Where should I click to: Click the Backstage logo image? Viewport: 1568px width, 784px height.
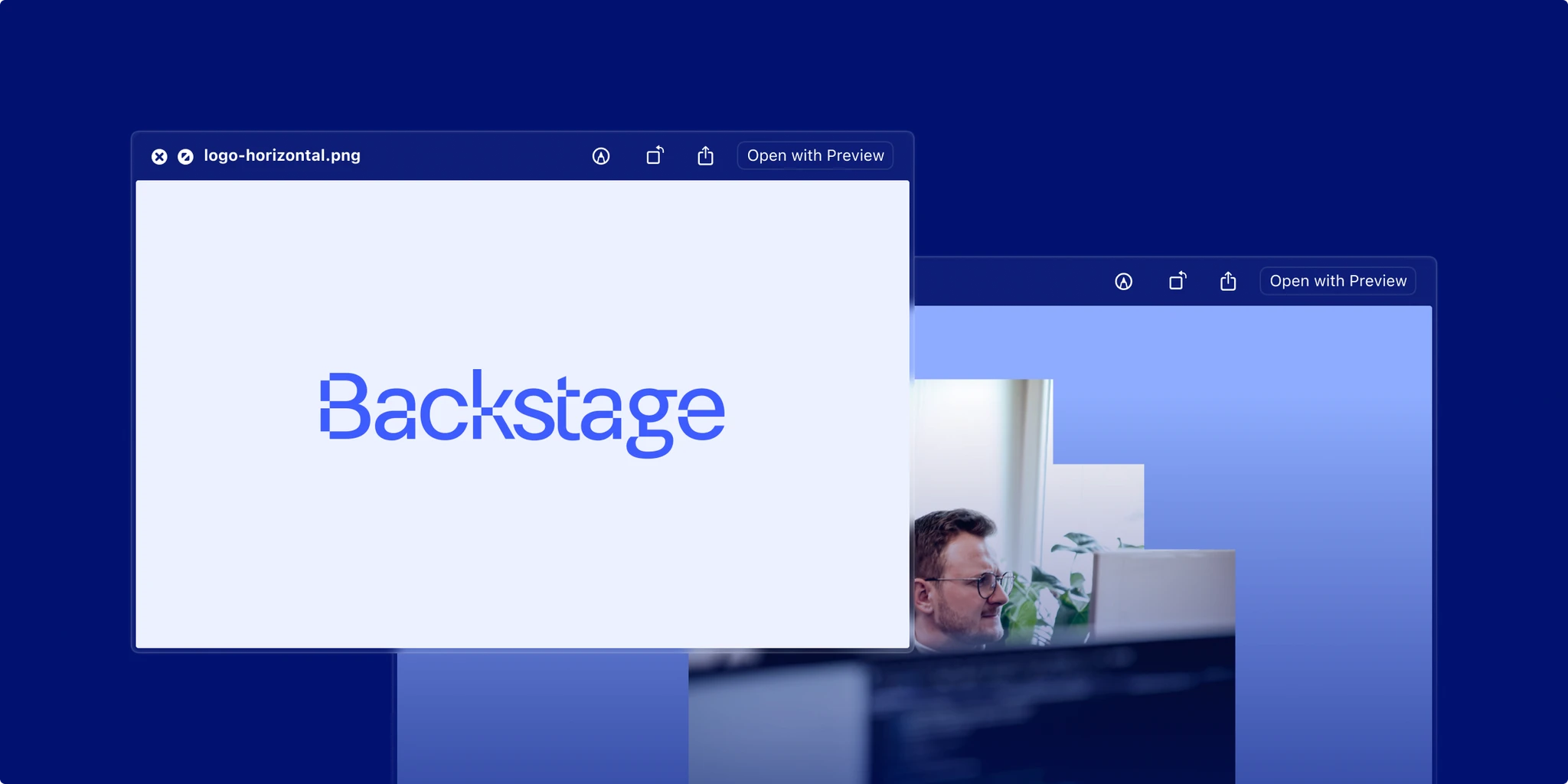tap(522, 413)
